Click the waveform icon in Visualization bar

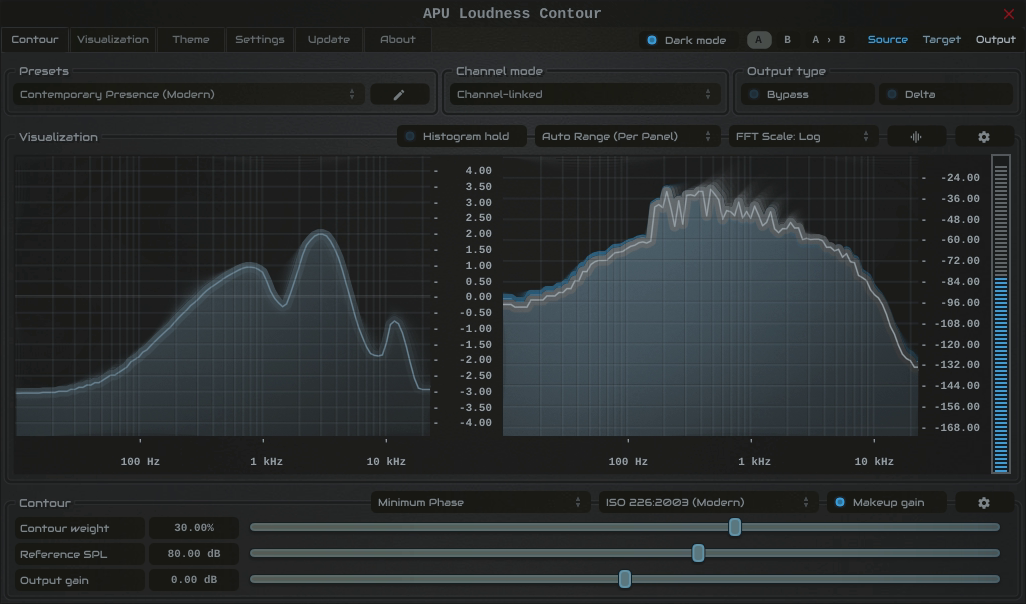point(916,137)
